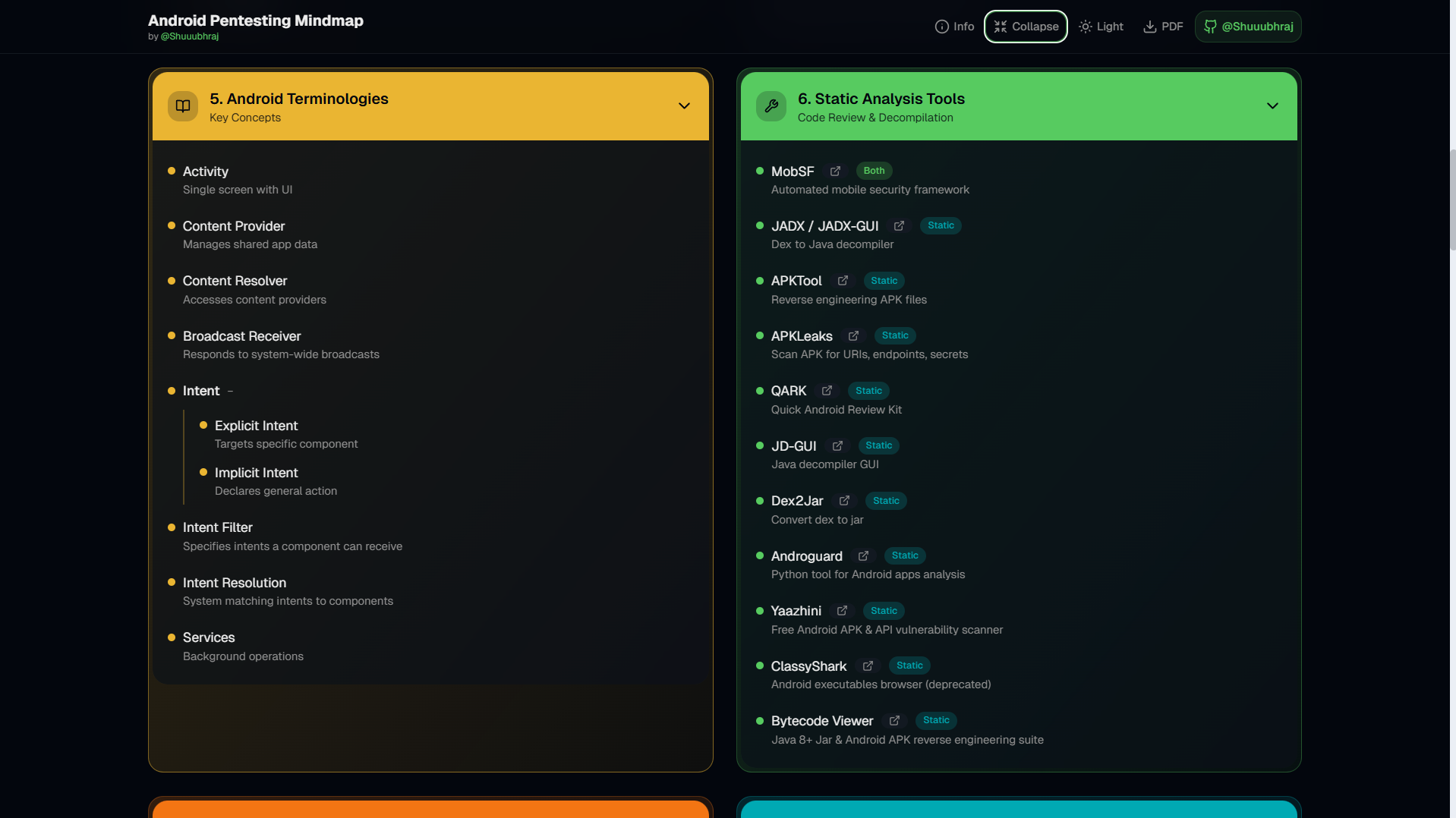The height and width of the screenshot is (818, 1456).
Task: Click the Both tag next to MobSF
Action: click(x=874, y=171)
